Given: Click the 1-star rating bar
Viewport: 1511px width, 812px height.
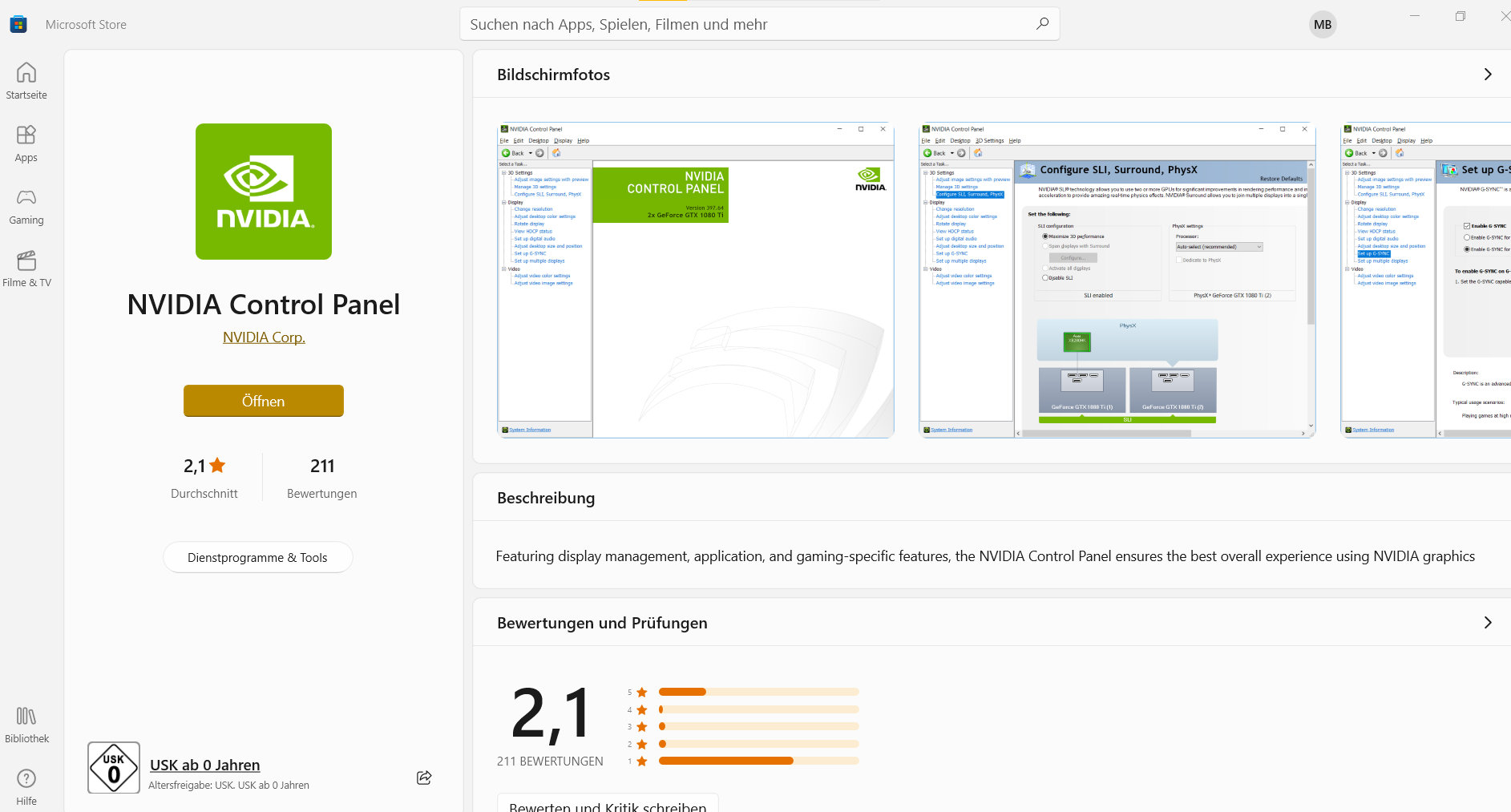Looking at the screenshot, I should point(759,761).
